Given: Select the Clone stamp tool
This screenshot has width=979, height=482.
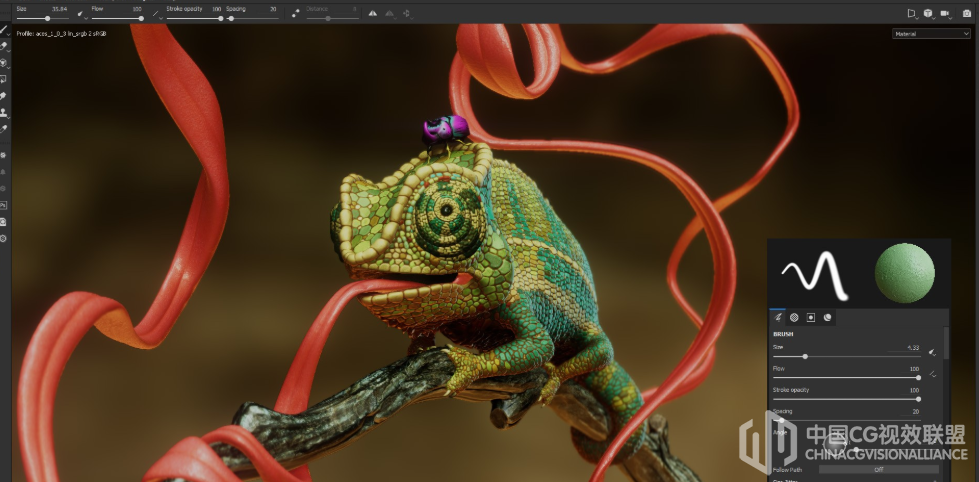Looking at the screenshot, I should (4, 113).
